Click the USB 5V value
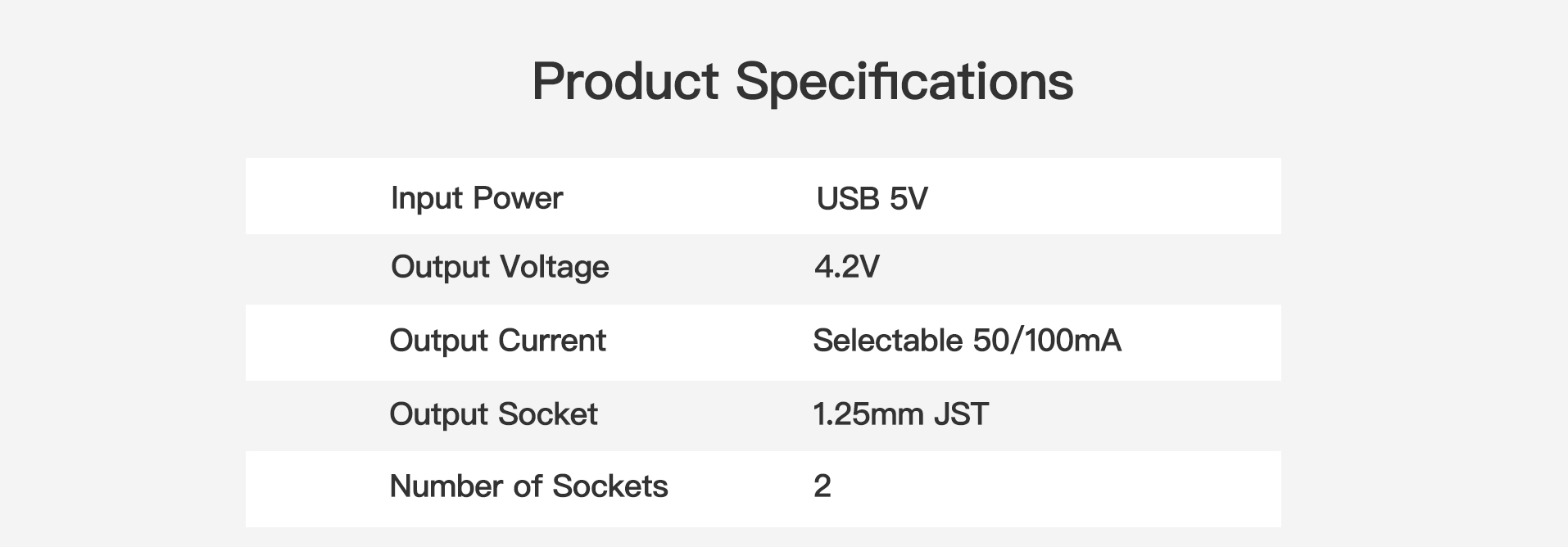1568x547 pixels. pyautogui.click(x=872, y=199)
